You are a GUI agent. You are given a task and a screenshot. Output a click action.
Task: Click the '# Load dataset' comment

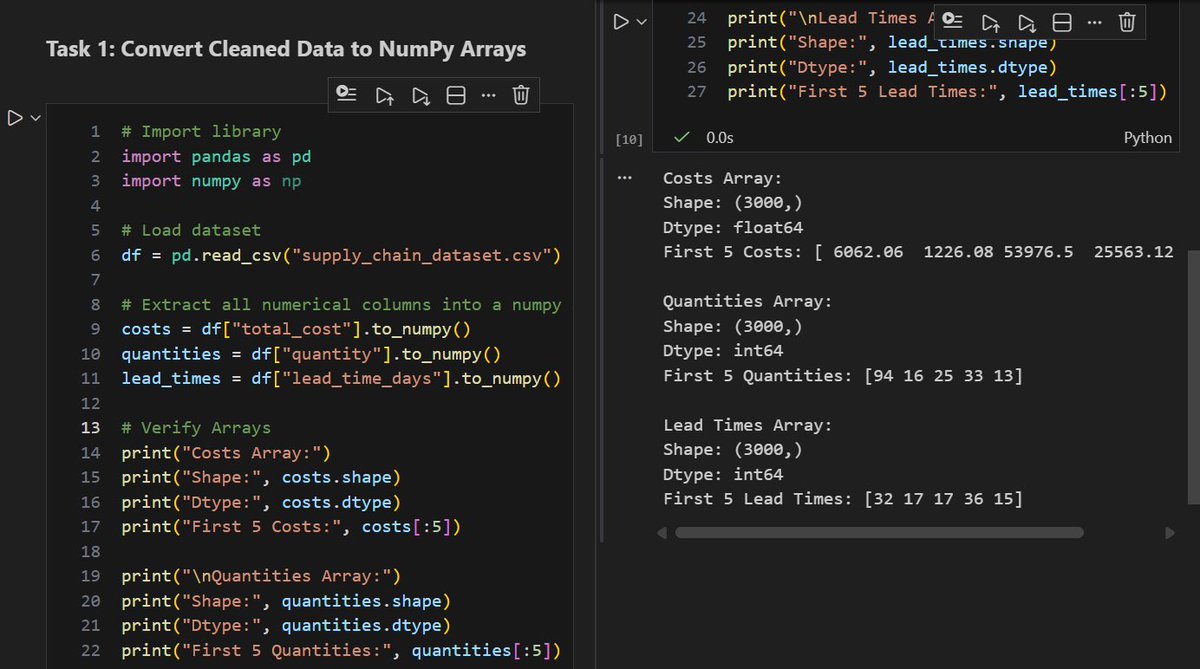tap(191, 230)
